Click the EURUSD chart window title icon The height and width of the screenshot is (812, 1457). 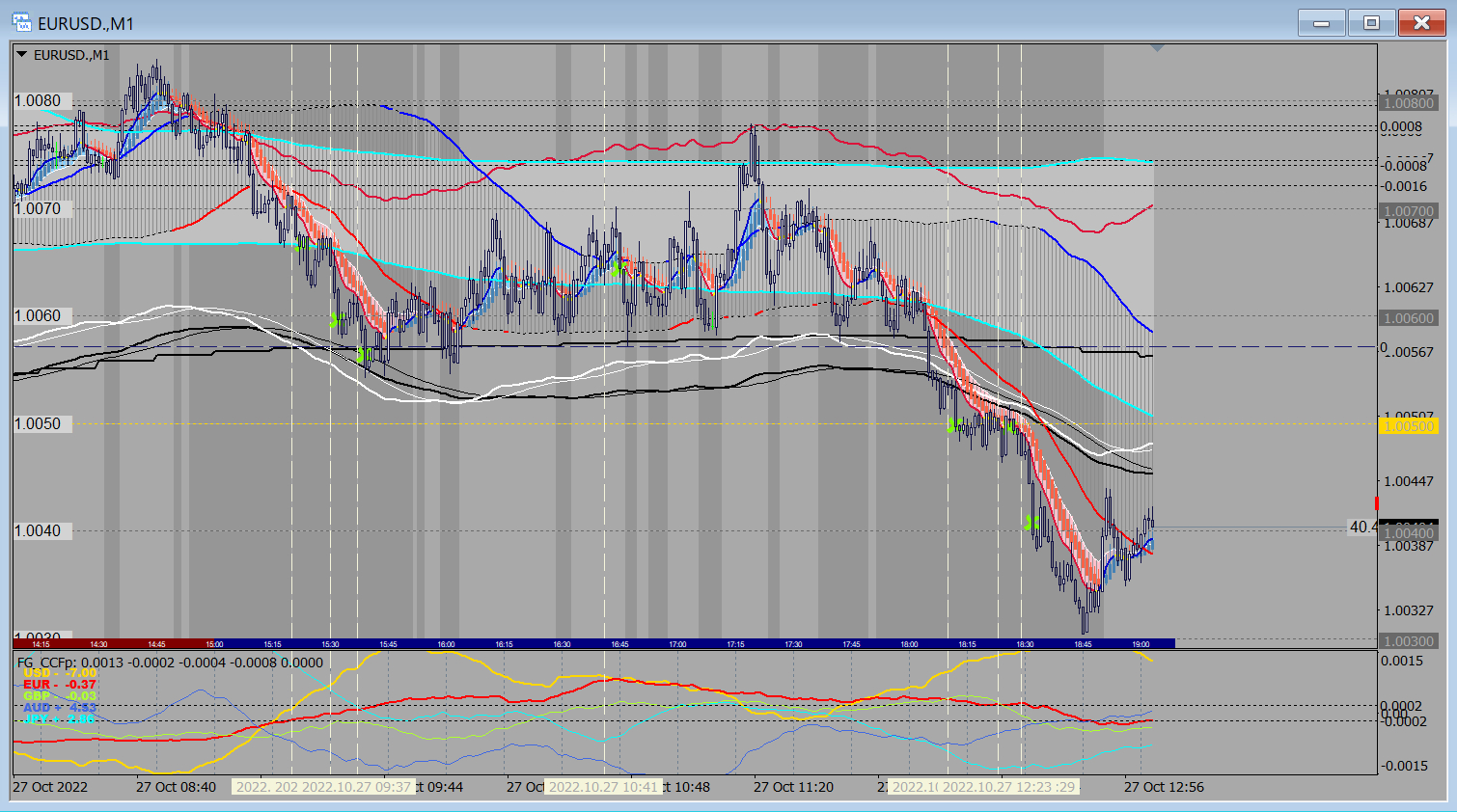[21, 22]
